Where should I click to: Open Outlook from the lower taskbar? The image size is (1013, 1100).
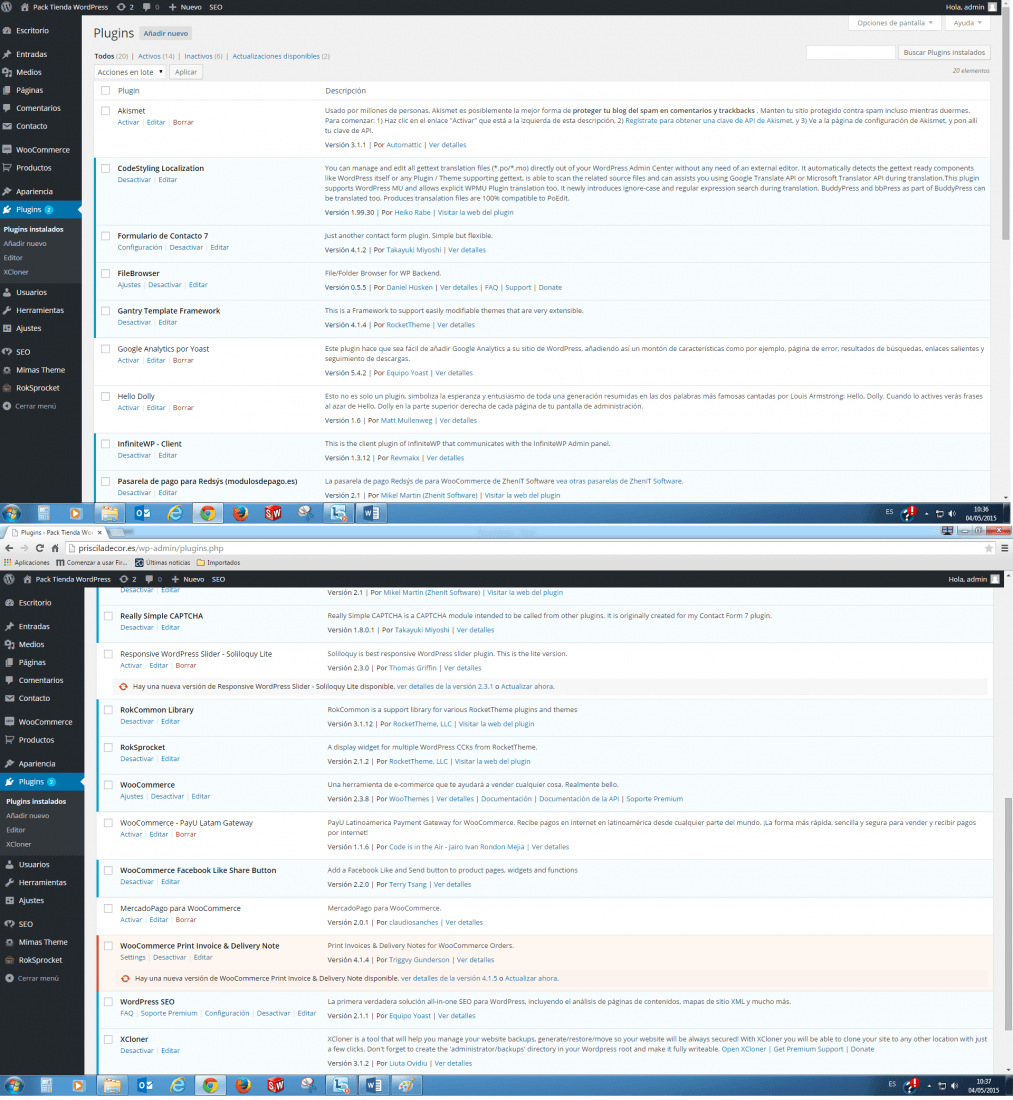click(145, 1086)
